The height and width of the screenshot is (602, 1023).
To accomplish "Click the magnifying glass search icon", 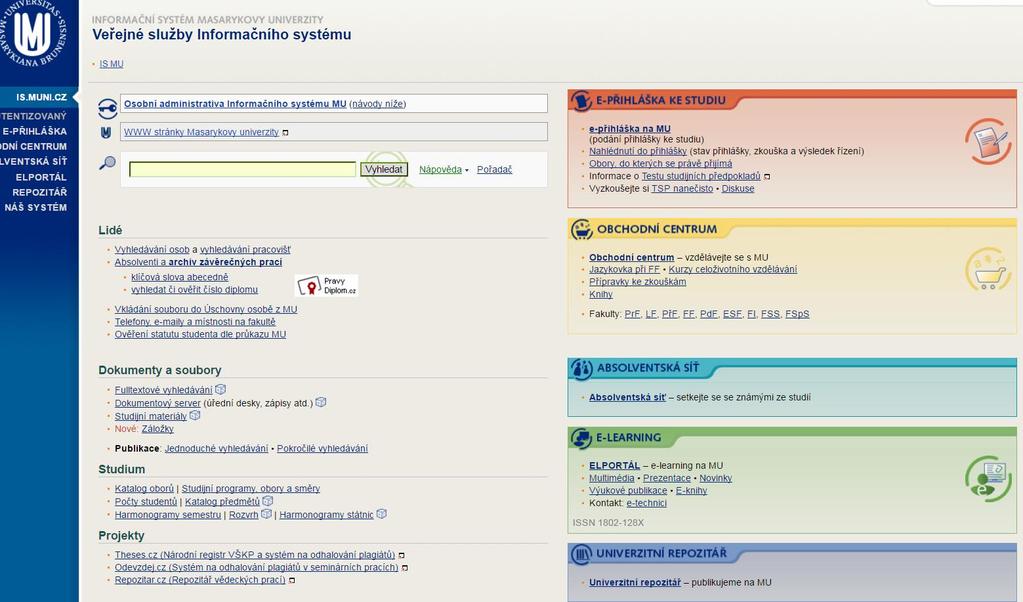I will coord(107,162).
